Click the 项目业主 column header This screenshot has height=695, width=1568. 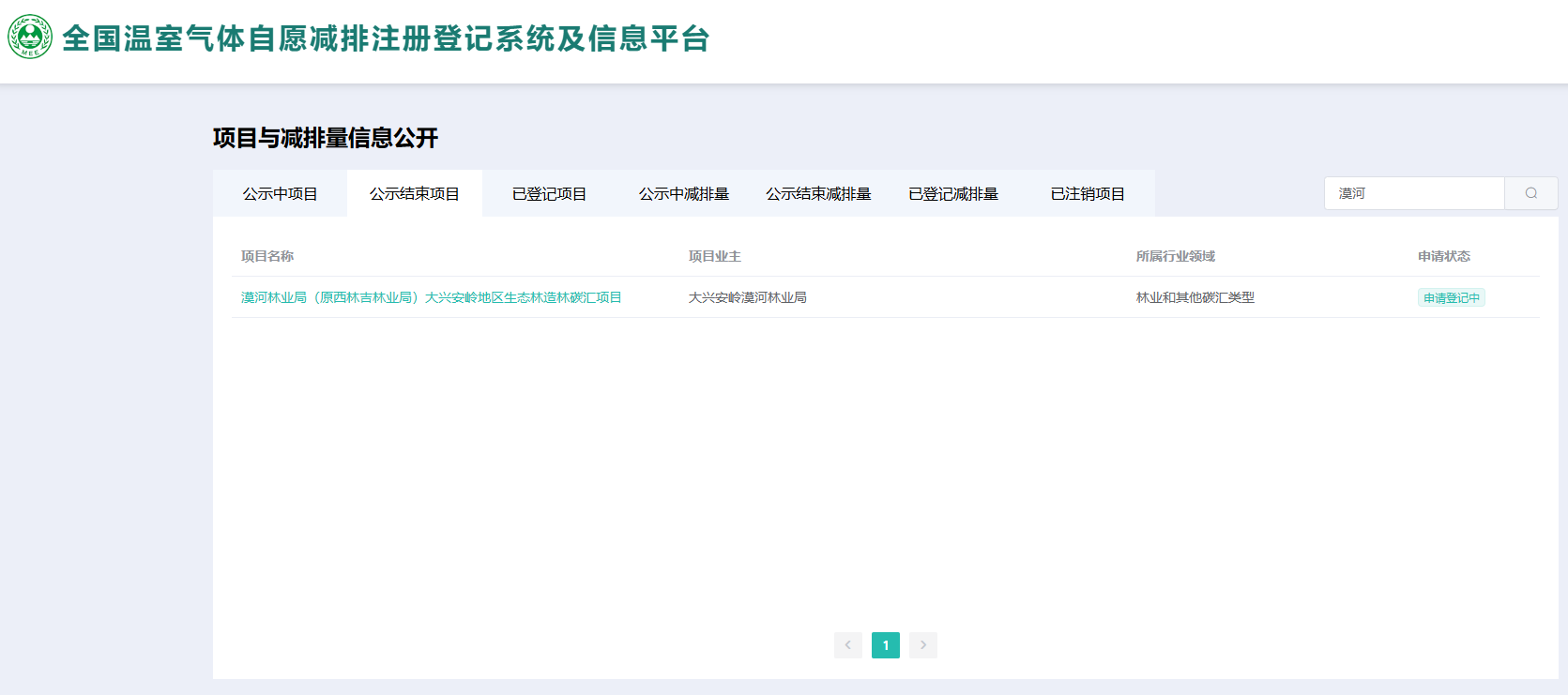(714, 256)
